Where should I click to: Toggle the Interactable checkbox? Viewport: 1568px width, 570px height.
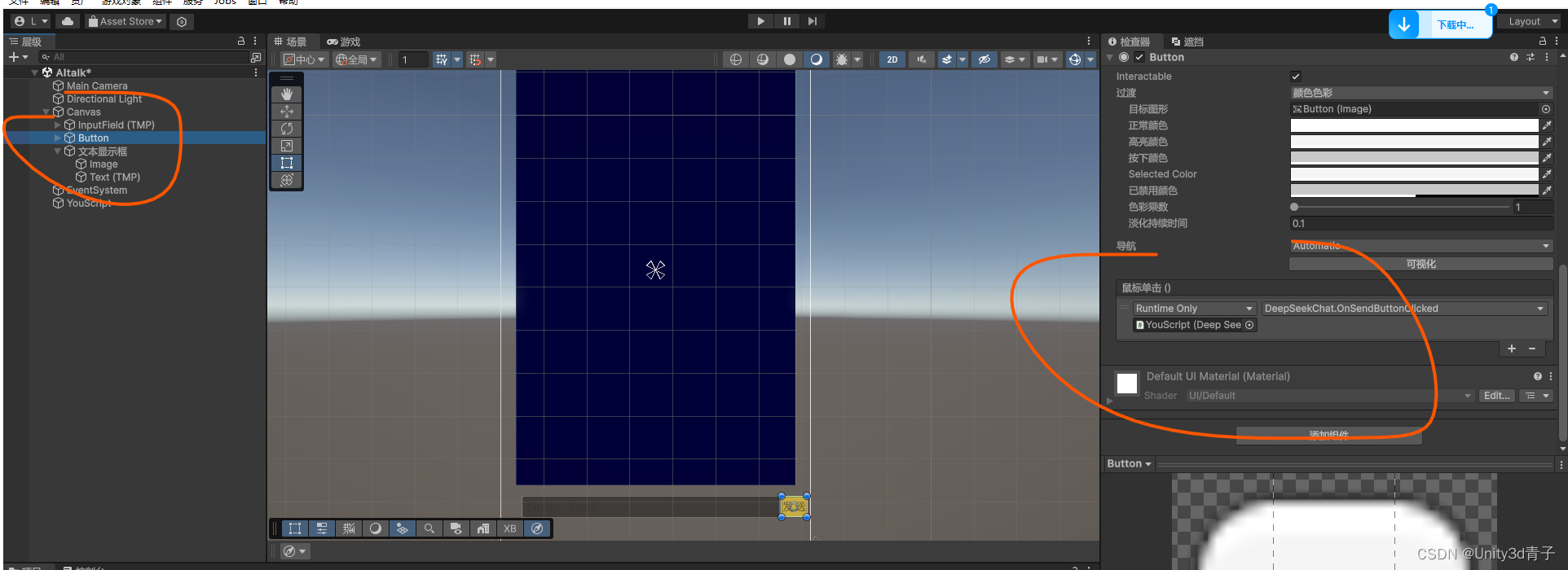(1296, 77)
